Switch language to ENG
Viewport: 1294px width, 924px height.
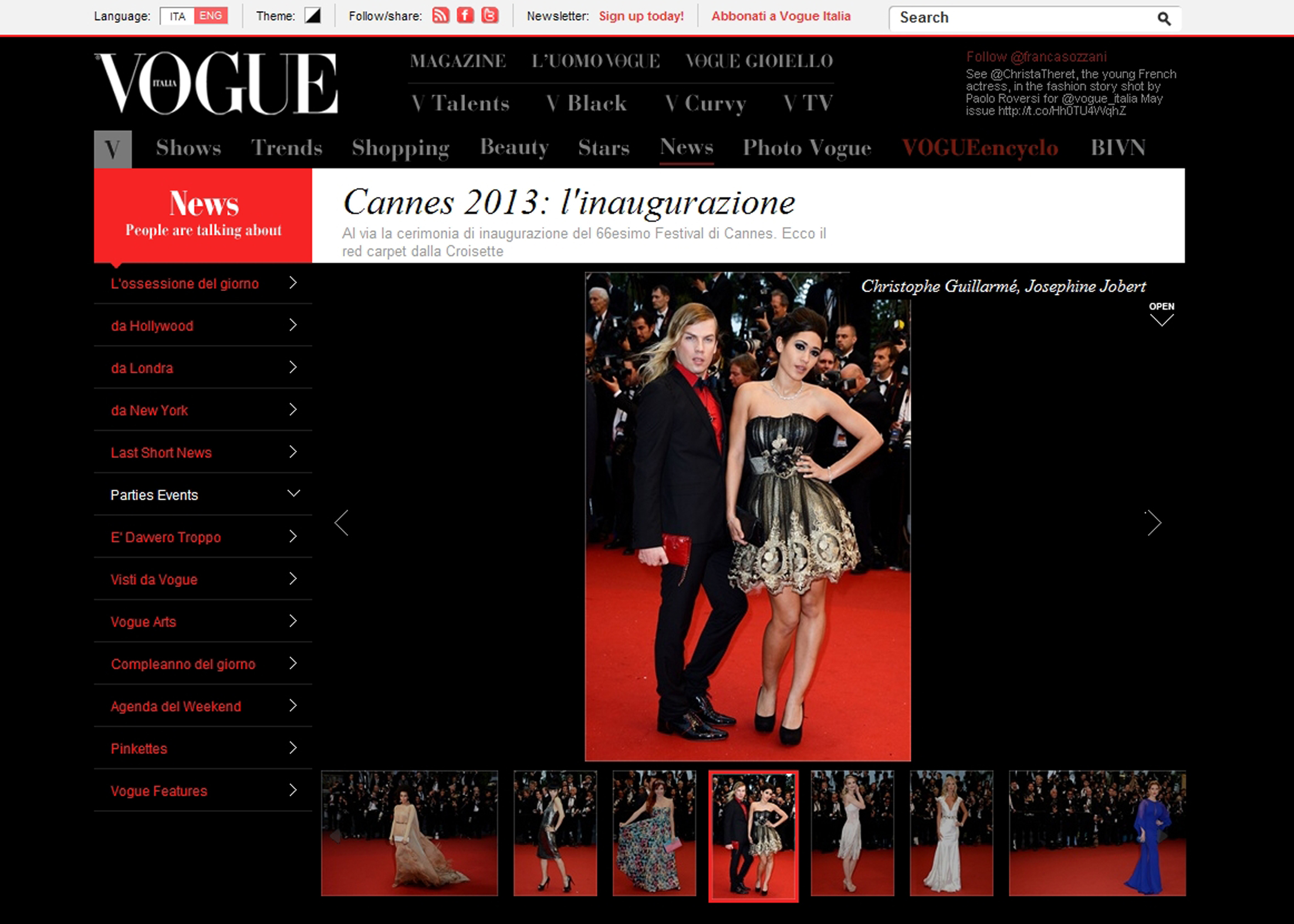coord(210,16)
